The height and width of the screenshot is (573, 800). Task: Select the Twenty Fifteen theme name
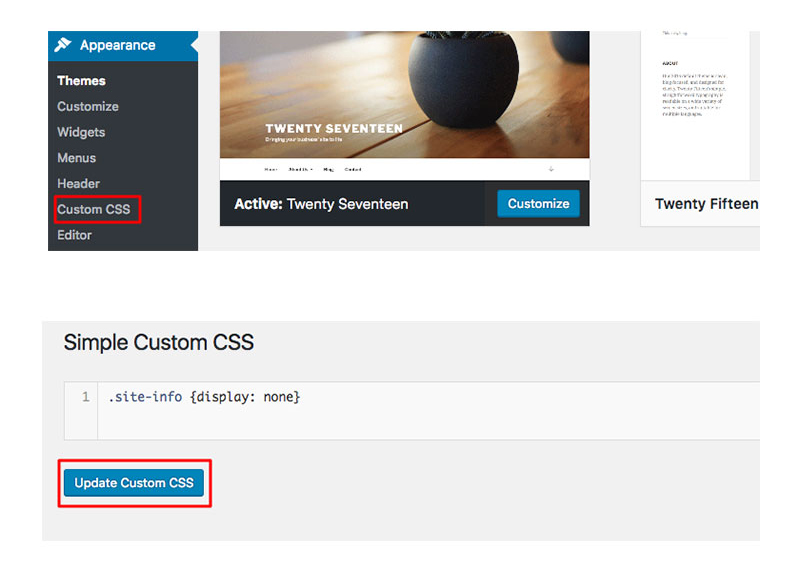point(707,204)
